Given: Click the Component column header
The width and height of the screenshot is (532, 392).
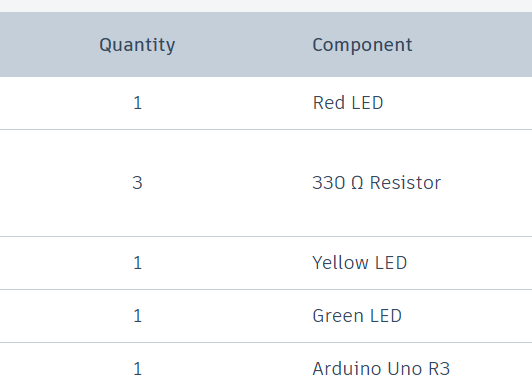Looking at the screenshot, I should pyautogui.click(x=362, y=45).
